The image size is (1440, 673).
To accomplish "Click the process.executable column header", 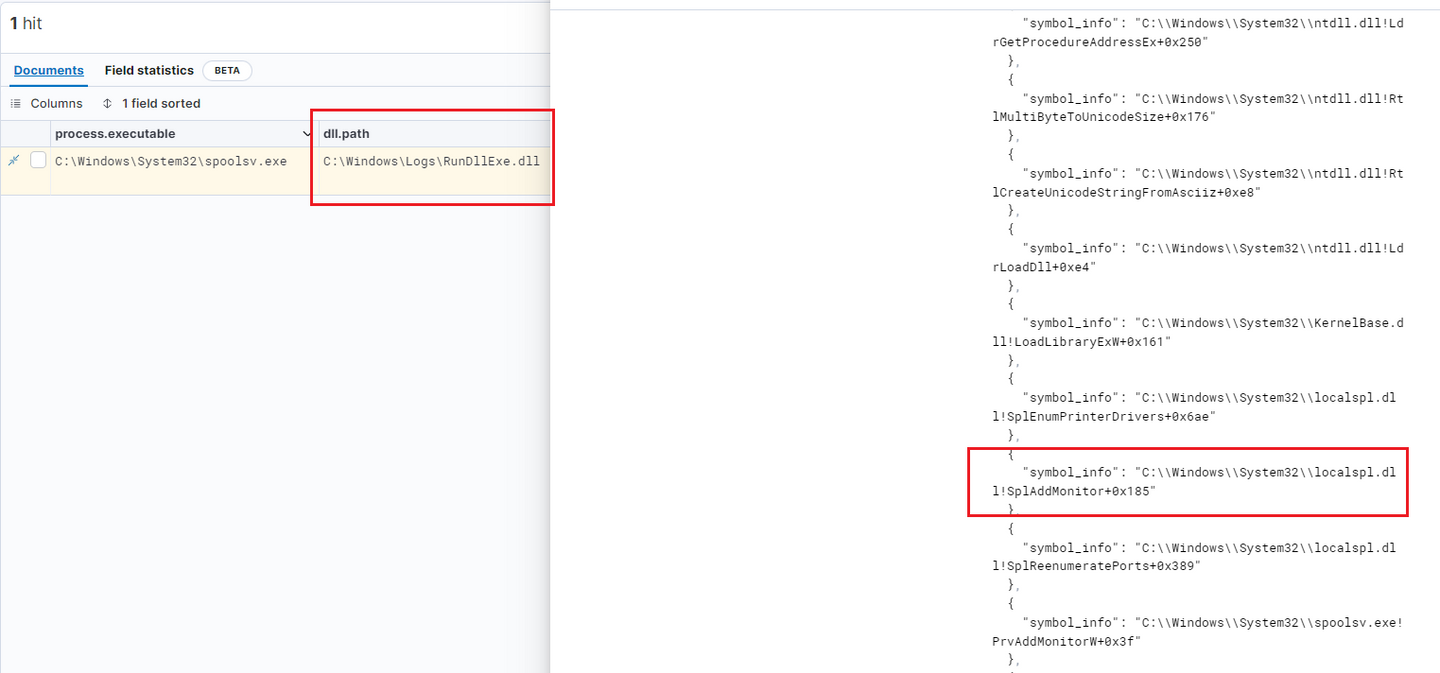I will 115,134.
